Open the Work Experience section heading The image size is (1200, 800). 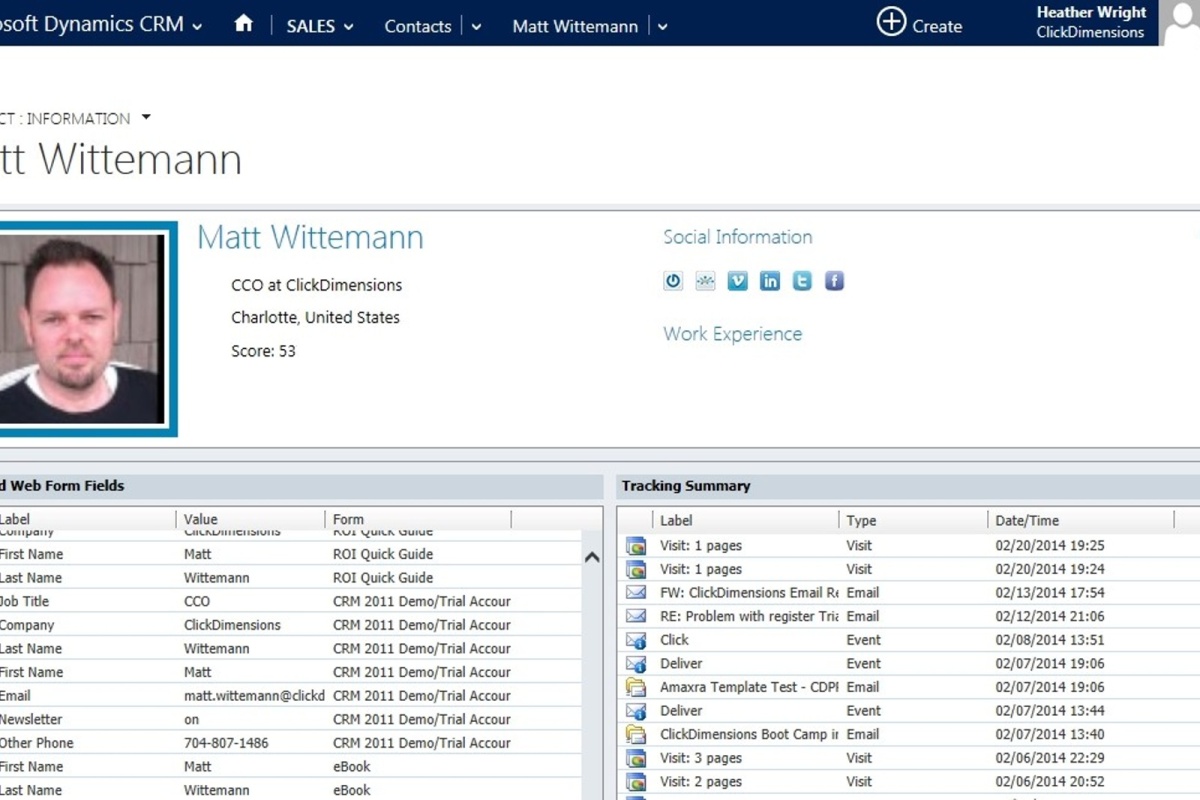click(733, 334)
